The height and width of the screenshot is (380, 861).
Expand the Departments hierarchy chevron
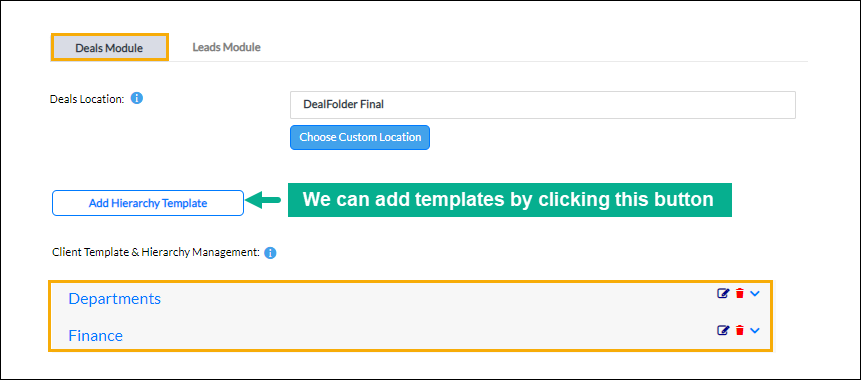click(755, 294)
